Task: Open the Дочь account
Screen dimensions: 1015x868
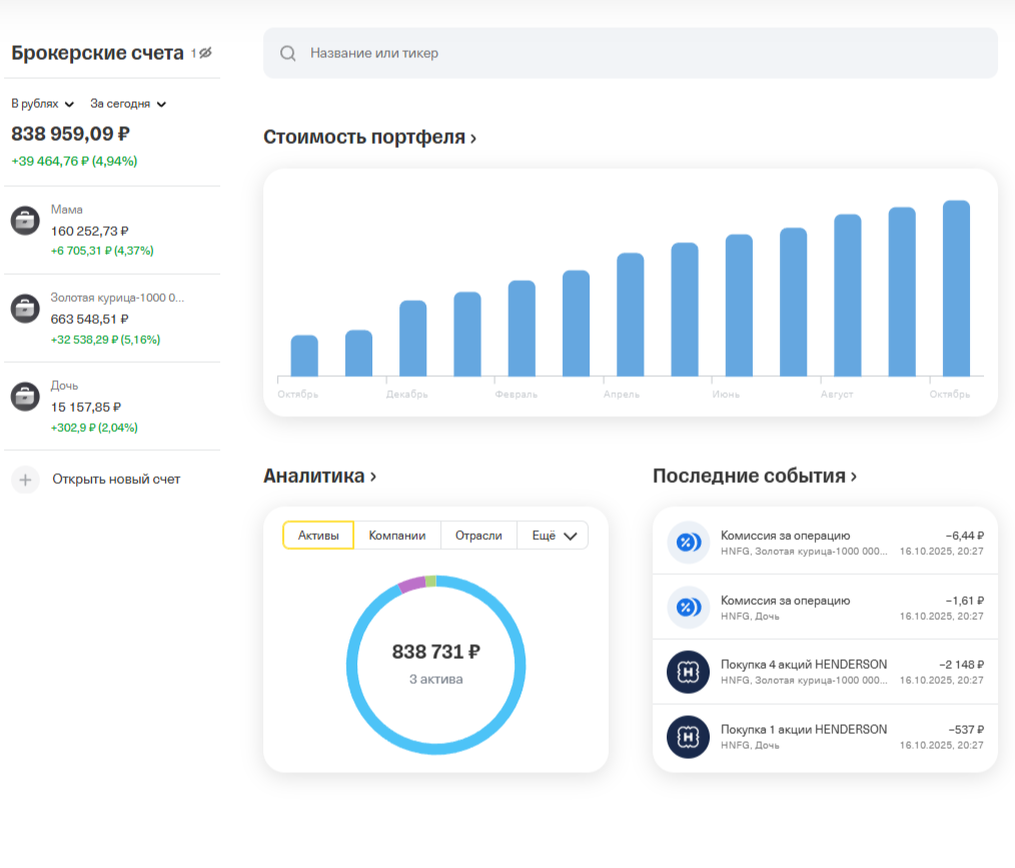Action: [x=112, y=406]
